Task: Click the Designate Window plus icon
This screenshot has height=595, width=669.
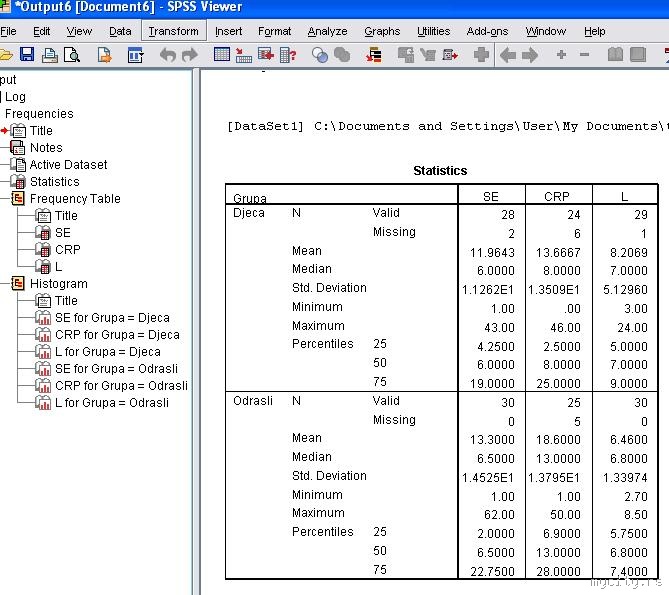Action: (x=481, y=55)
